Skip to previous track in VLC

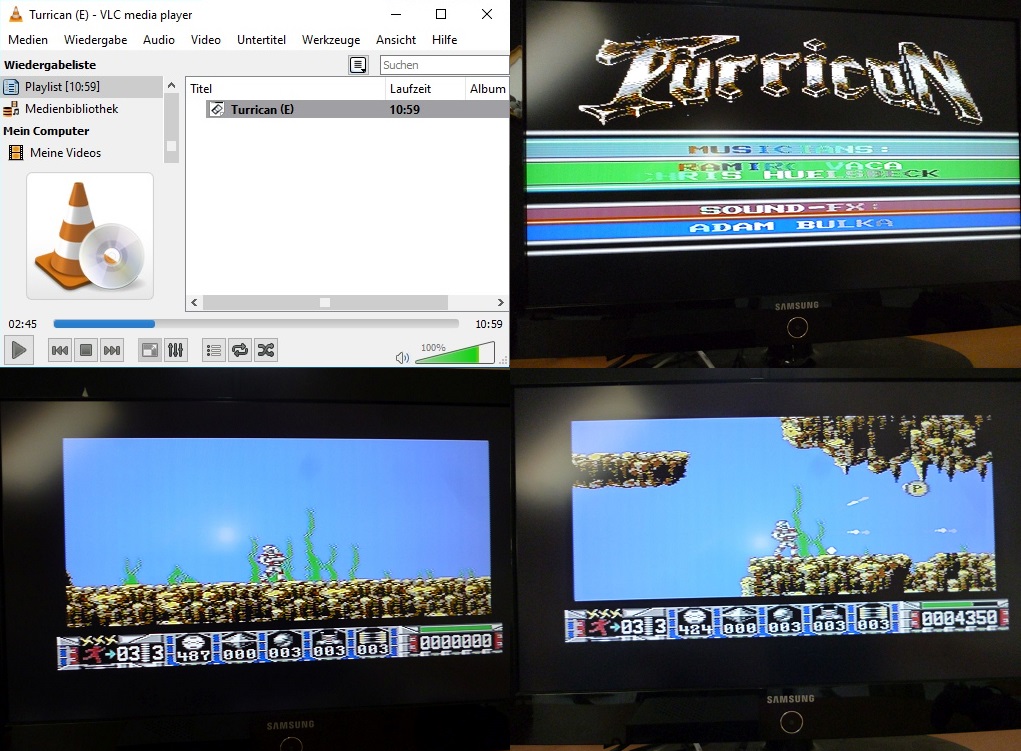click(x=60, y=350)
